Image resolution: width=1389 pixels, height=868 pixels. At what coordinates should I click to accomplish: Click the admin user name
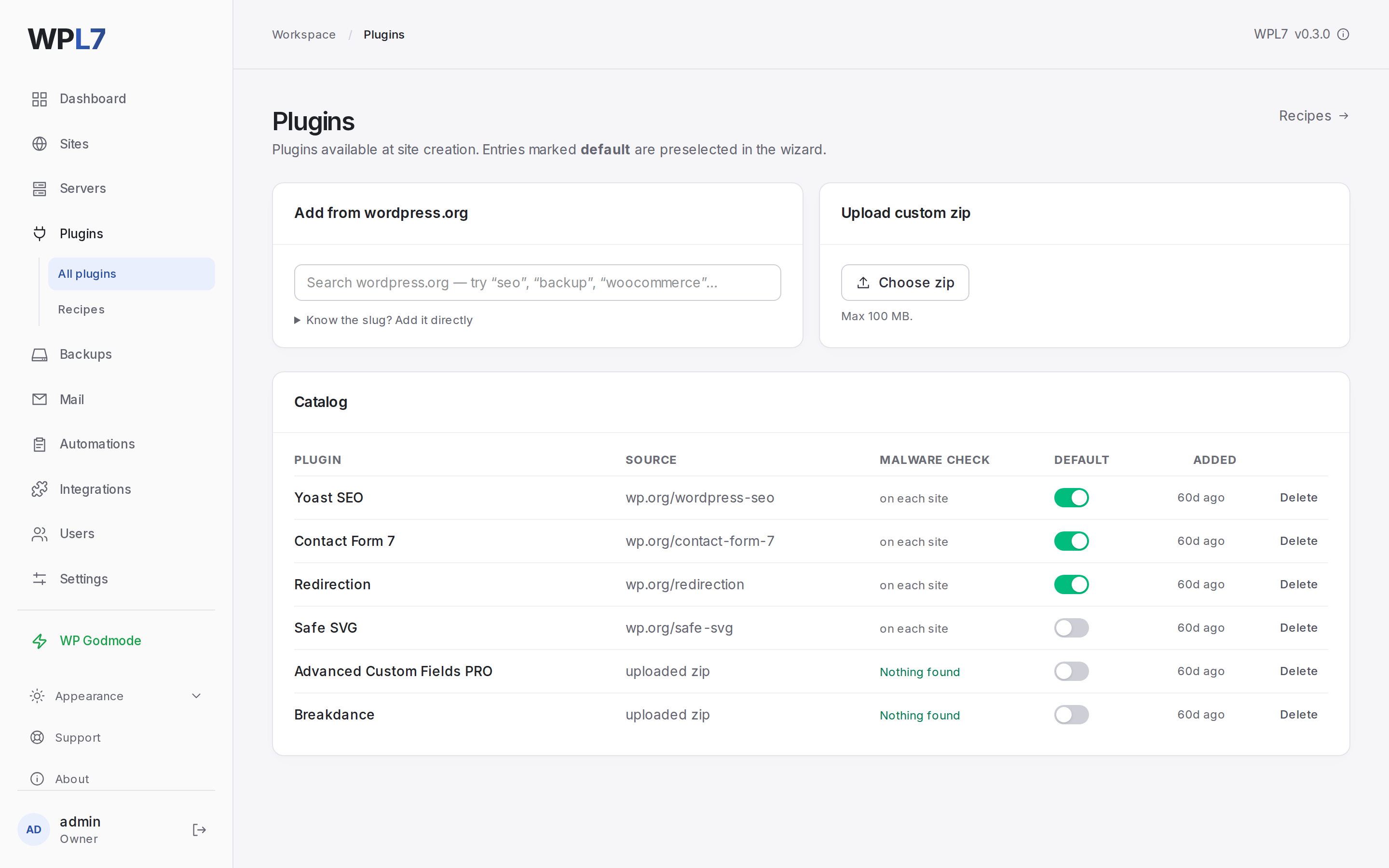[80, 822]
